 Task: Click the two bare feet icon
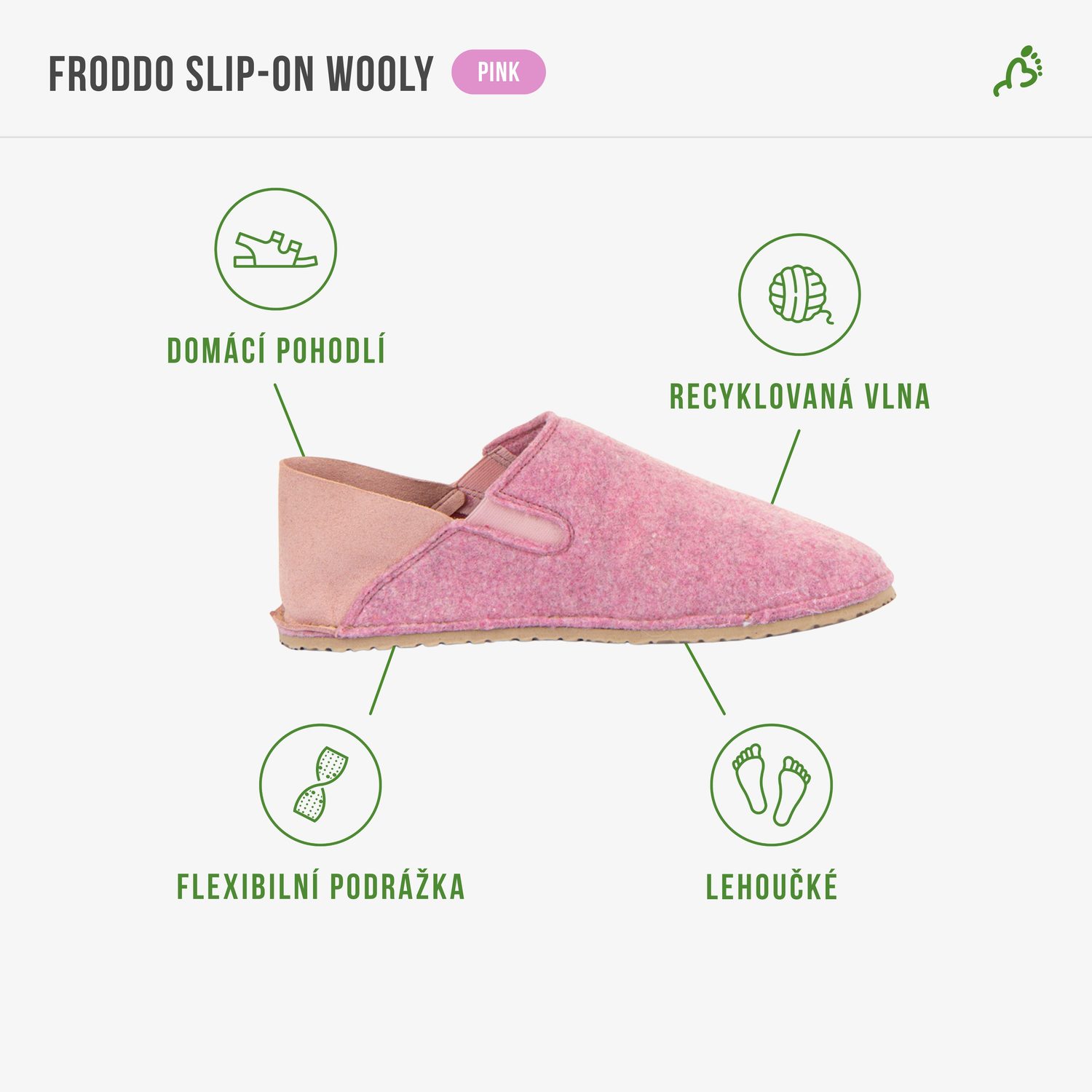(772, 785)
